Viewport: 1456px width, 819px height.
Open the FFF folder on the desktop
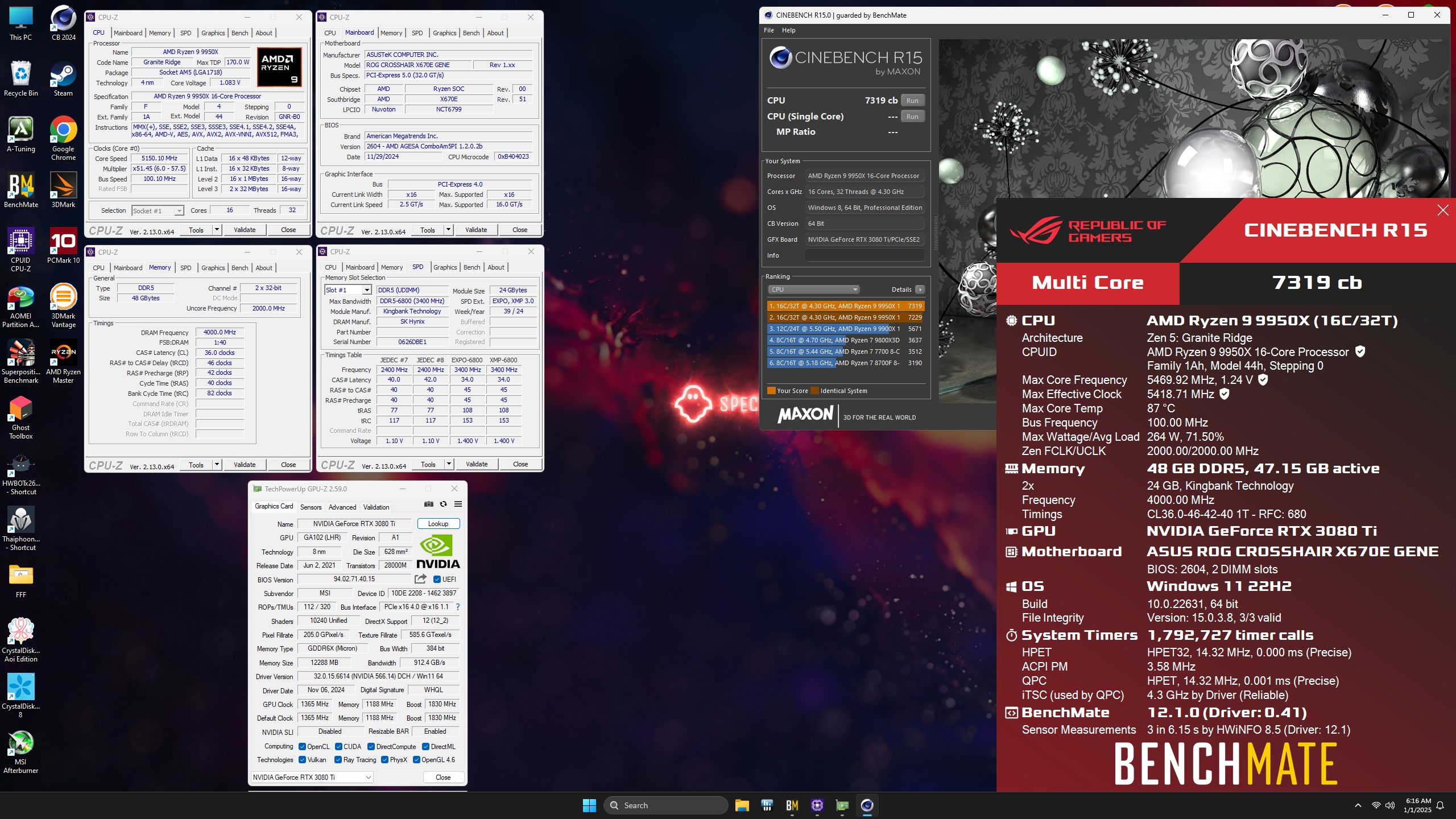tap(21, 580)
